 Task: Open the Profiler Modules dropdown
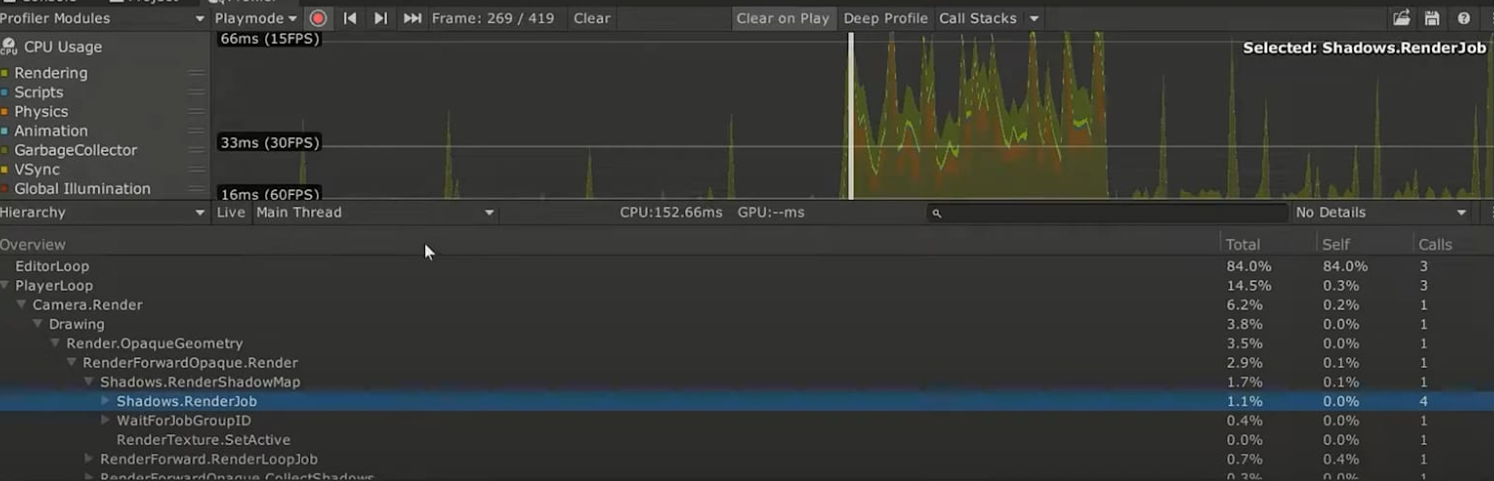point(103,18)
